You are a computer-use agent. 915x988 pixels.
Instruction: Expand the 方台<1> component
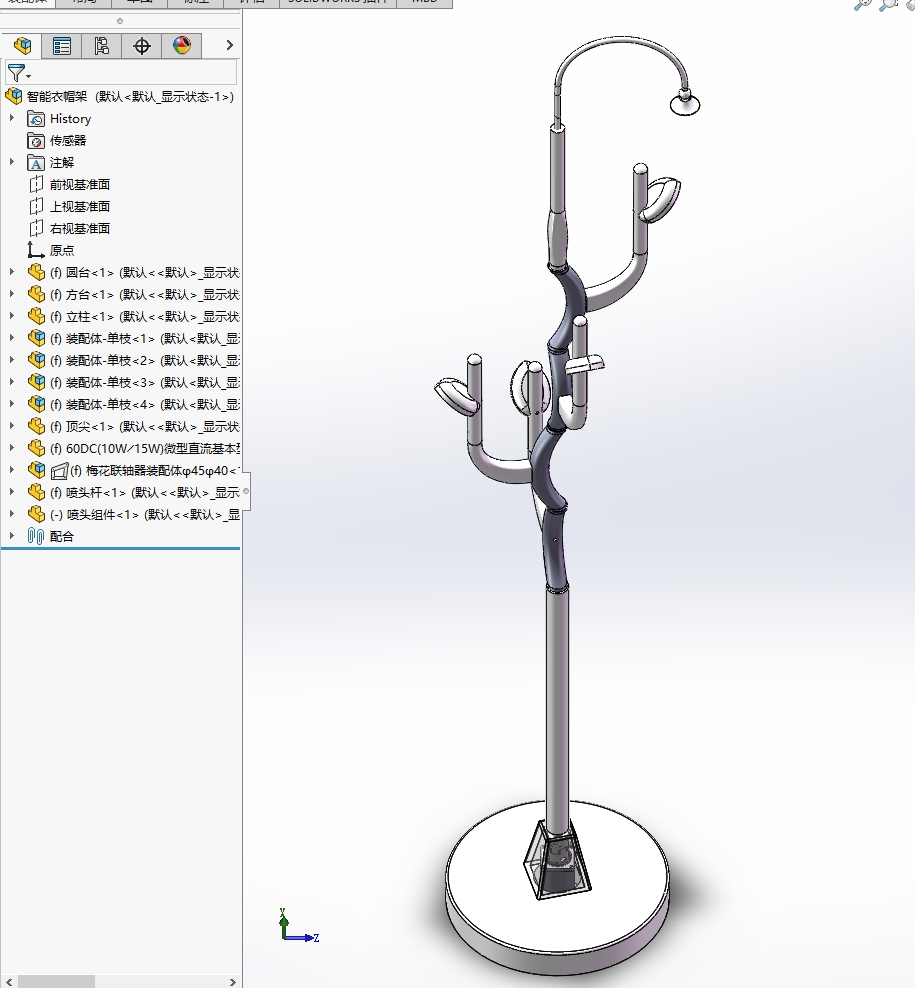pos(11,294)
